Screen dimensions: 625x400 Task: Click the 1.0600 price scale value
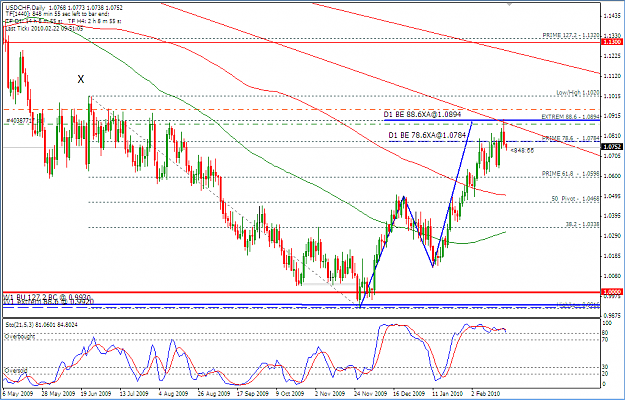(x=612, y=176)
